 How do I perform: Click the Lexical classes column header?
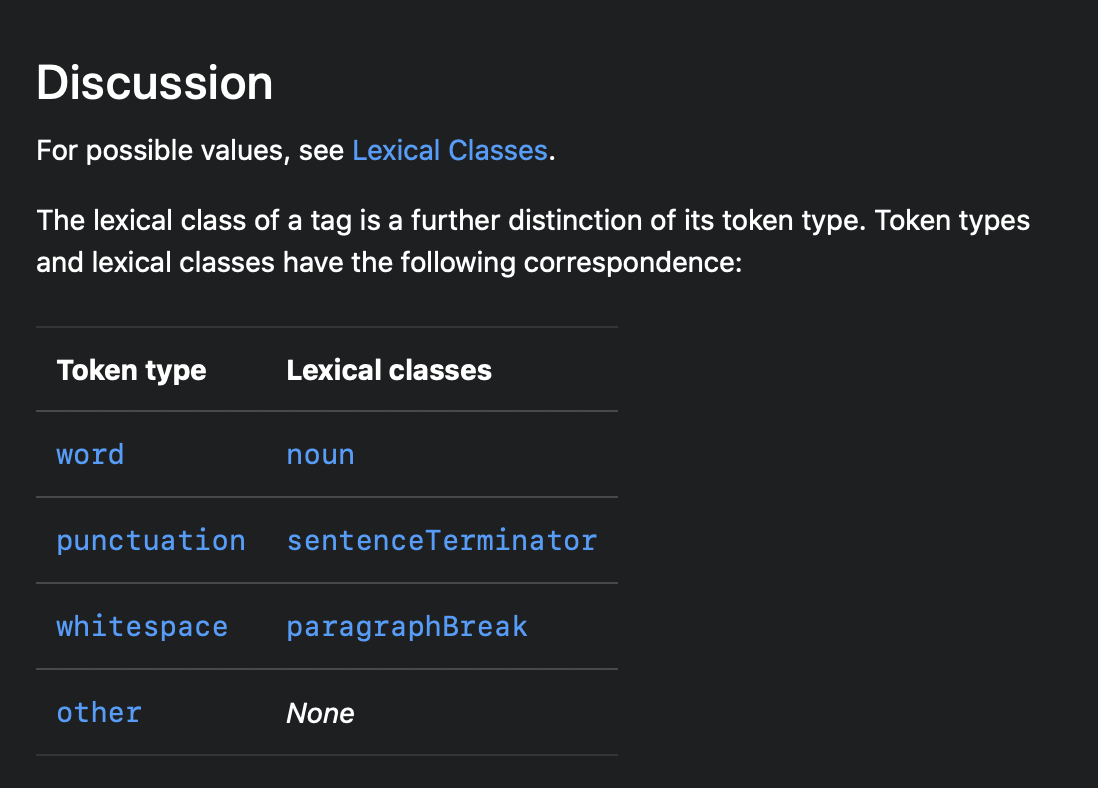[x=389, y=370]
